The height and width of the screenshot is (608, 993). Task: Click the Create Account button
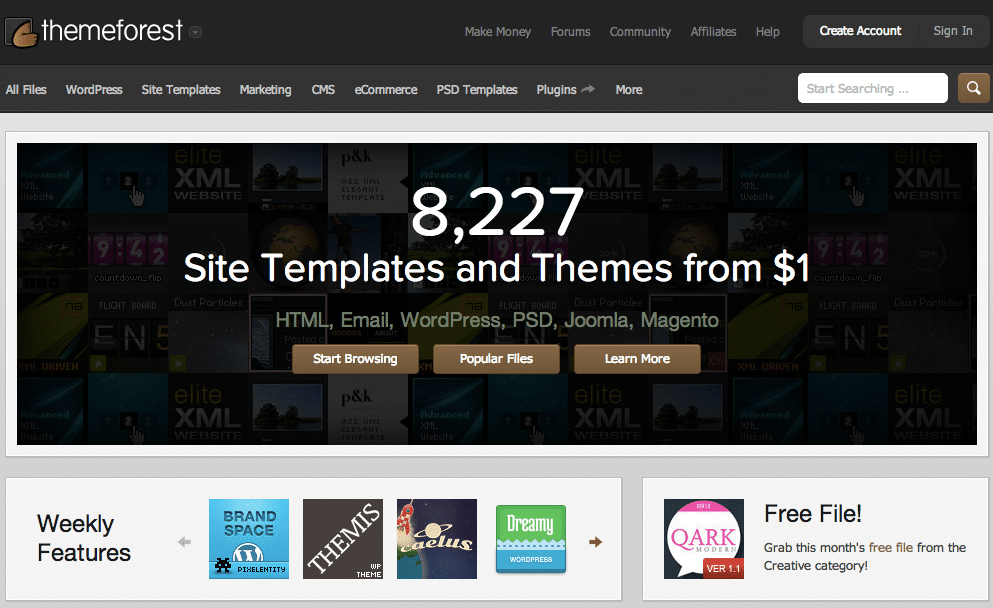860,31
